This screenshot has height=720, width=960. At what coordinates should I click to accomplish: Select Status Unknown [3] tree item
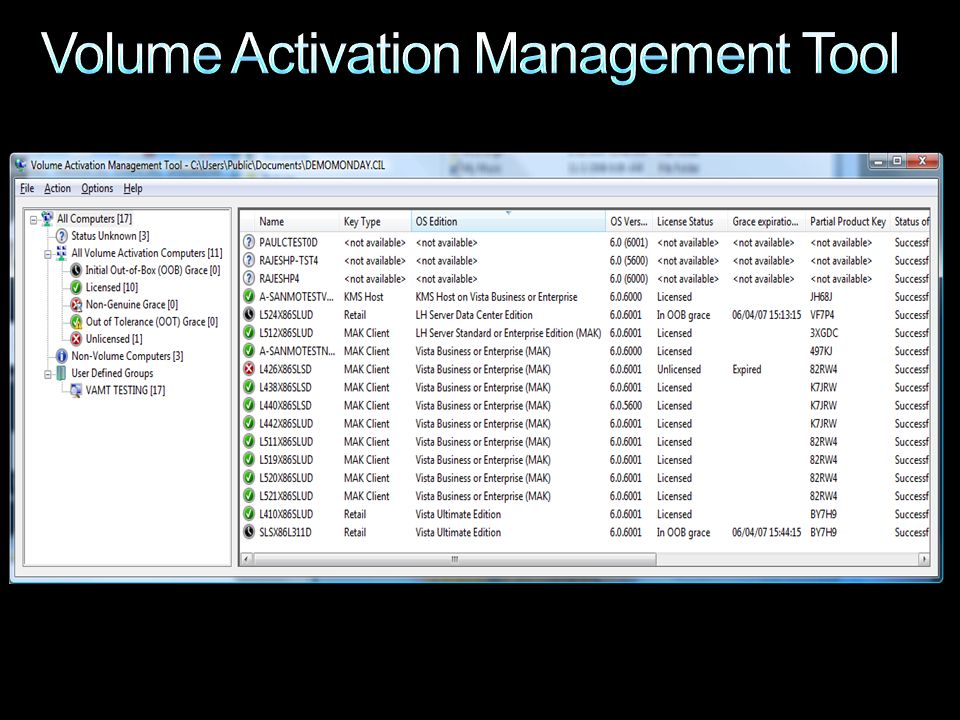tap(110, 236)
